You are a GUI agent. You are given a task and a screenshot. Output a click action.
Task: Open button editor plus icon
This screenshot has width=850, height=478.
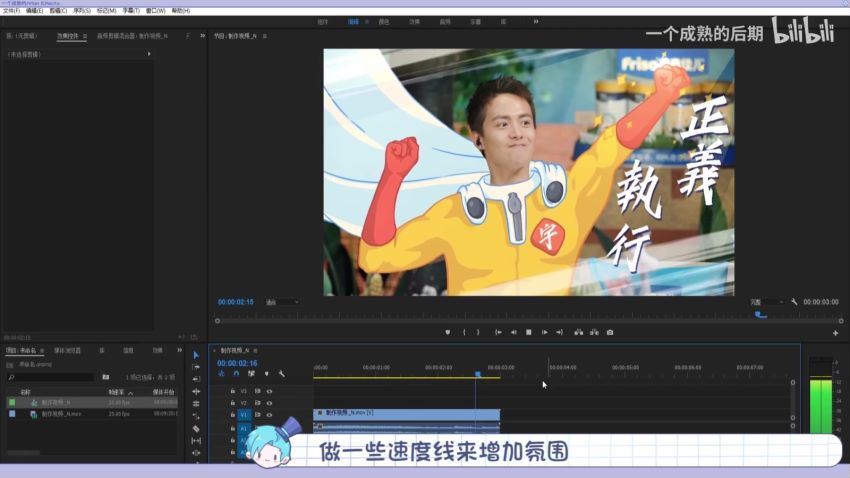[x=835, y=333]
